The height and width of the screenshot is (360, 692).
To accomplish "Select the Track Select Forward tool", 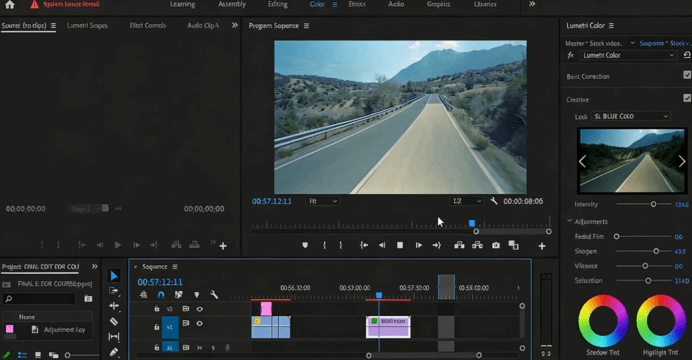I will pos(114,291).
